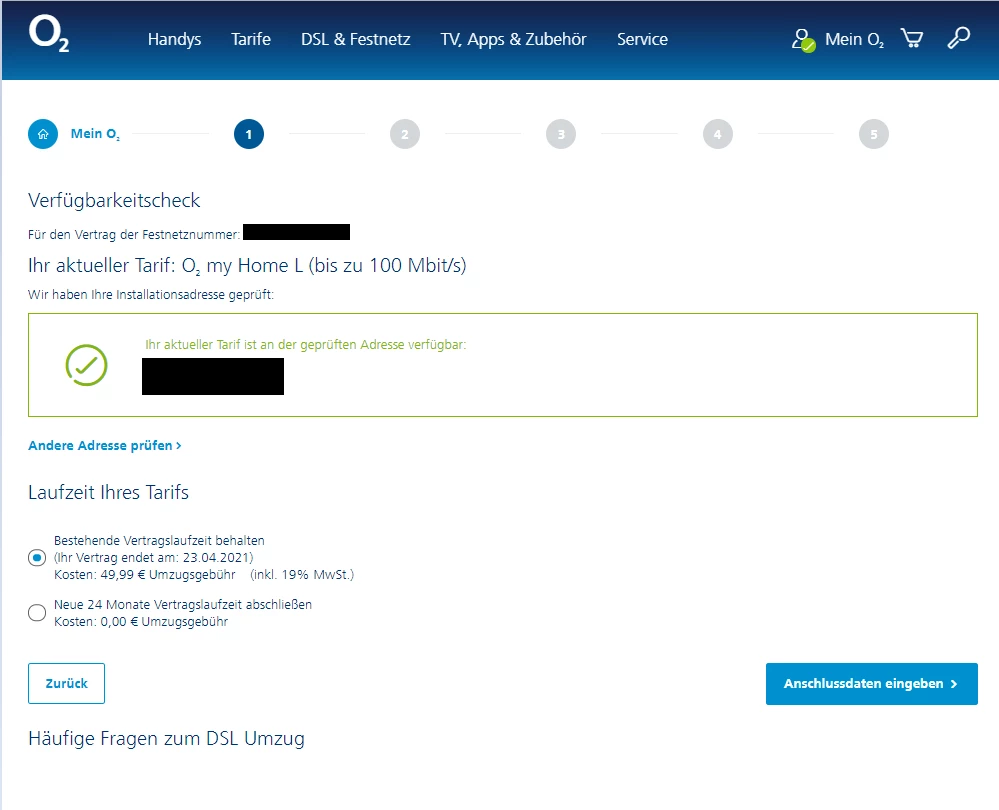
Task: Open Mein O2 account menu
Action: (854, 40)
